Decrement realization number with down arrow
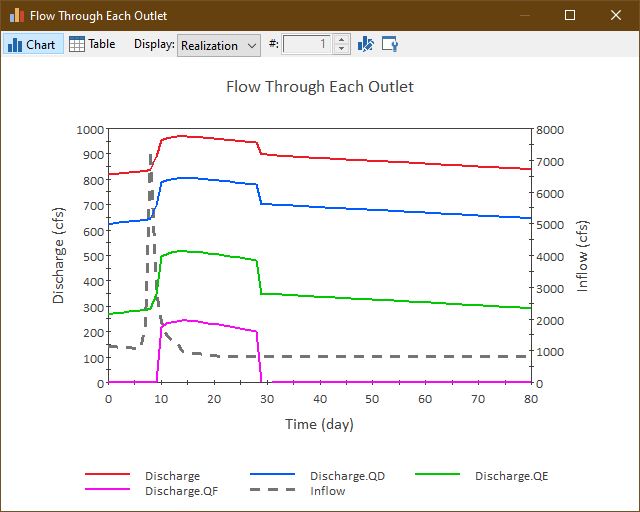The height and width of the screenshot is (512, 640). (342, 49)
